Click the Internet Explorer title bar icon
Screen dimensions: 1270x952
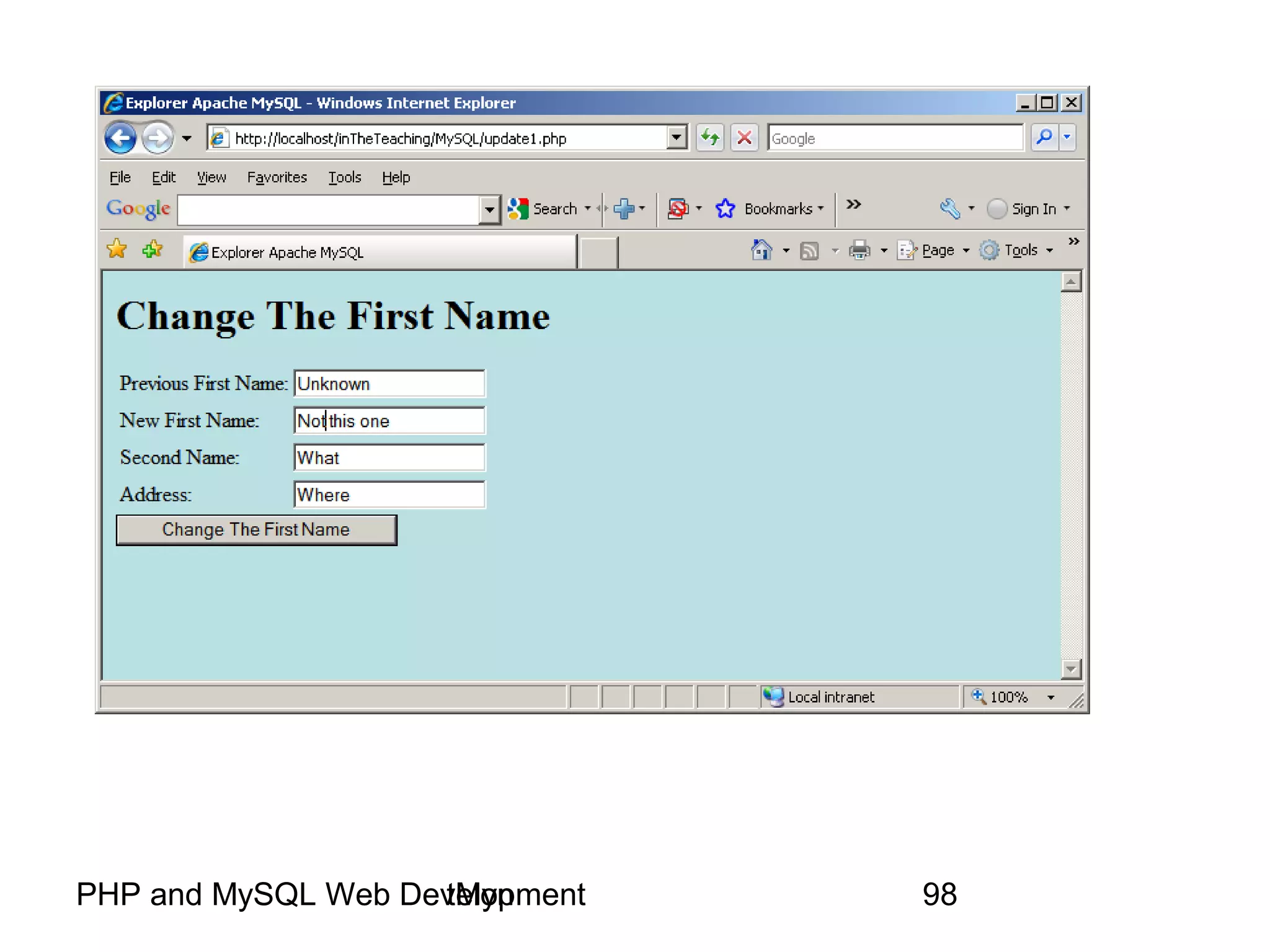coord(113,102)
